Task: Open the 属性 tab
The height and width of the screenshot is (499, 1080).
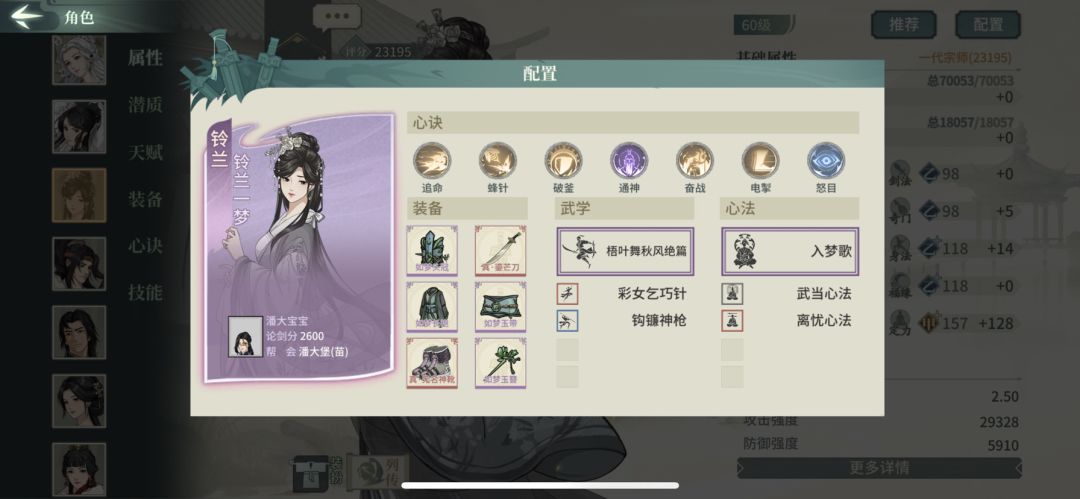Action: coord(145,58)
